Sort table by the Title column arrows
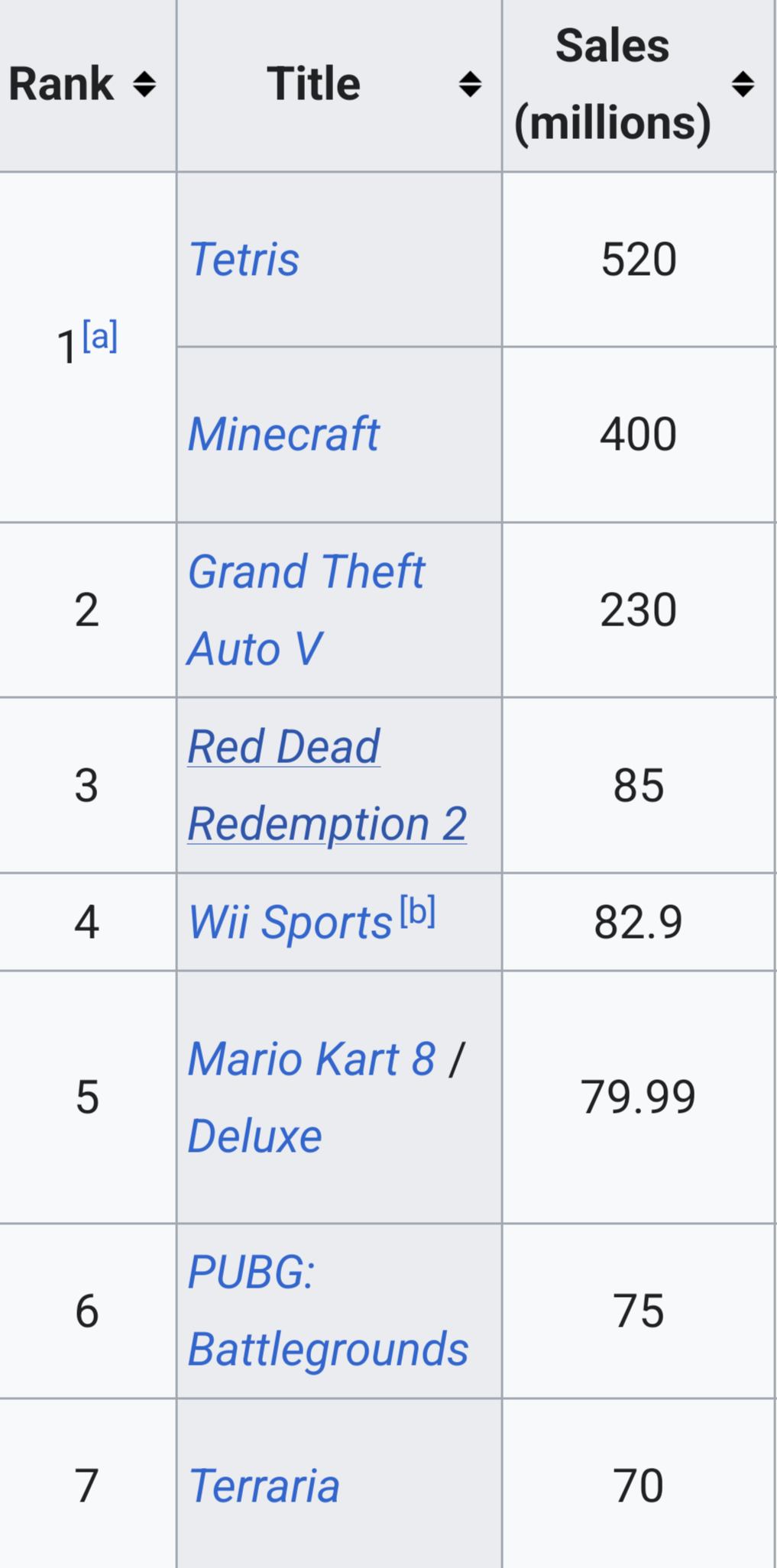 pos(470,84)
